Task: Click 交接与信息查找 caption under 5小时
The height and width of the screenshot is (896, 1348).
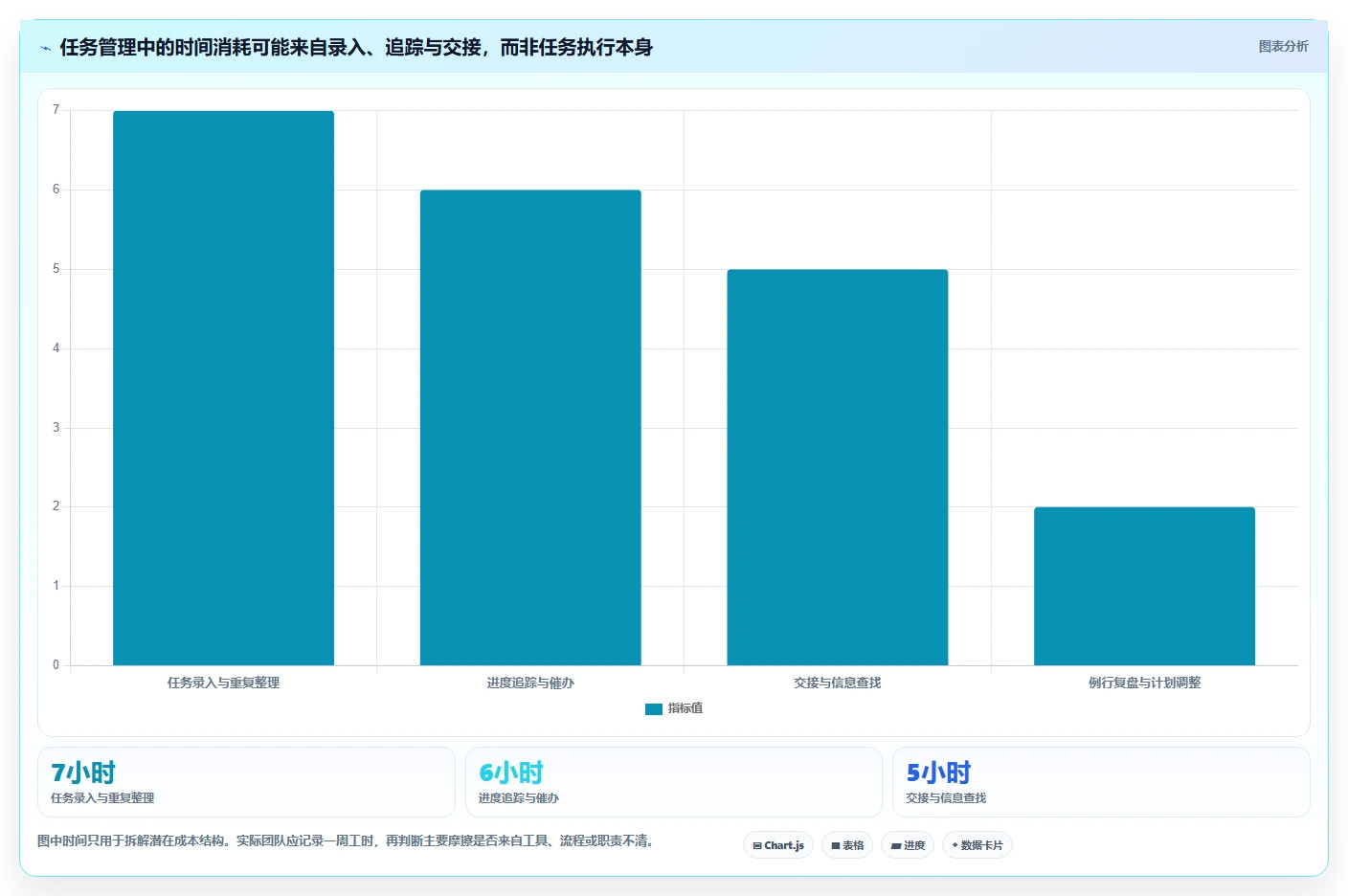Action: click(x=946, y=798)
